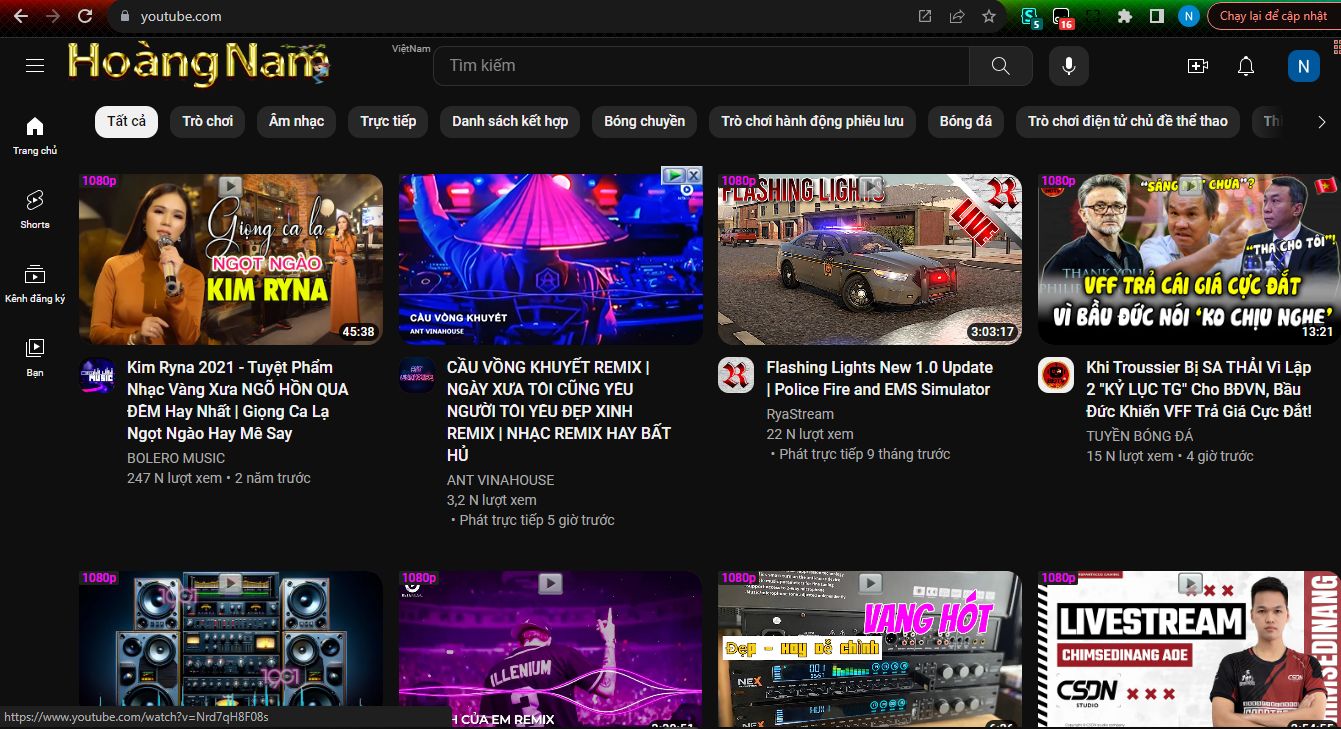This screenshot has height=729, width=1341.
Task: Open Kim Ryna video thumbnail
Action: click(x=231, y=260)
